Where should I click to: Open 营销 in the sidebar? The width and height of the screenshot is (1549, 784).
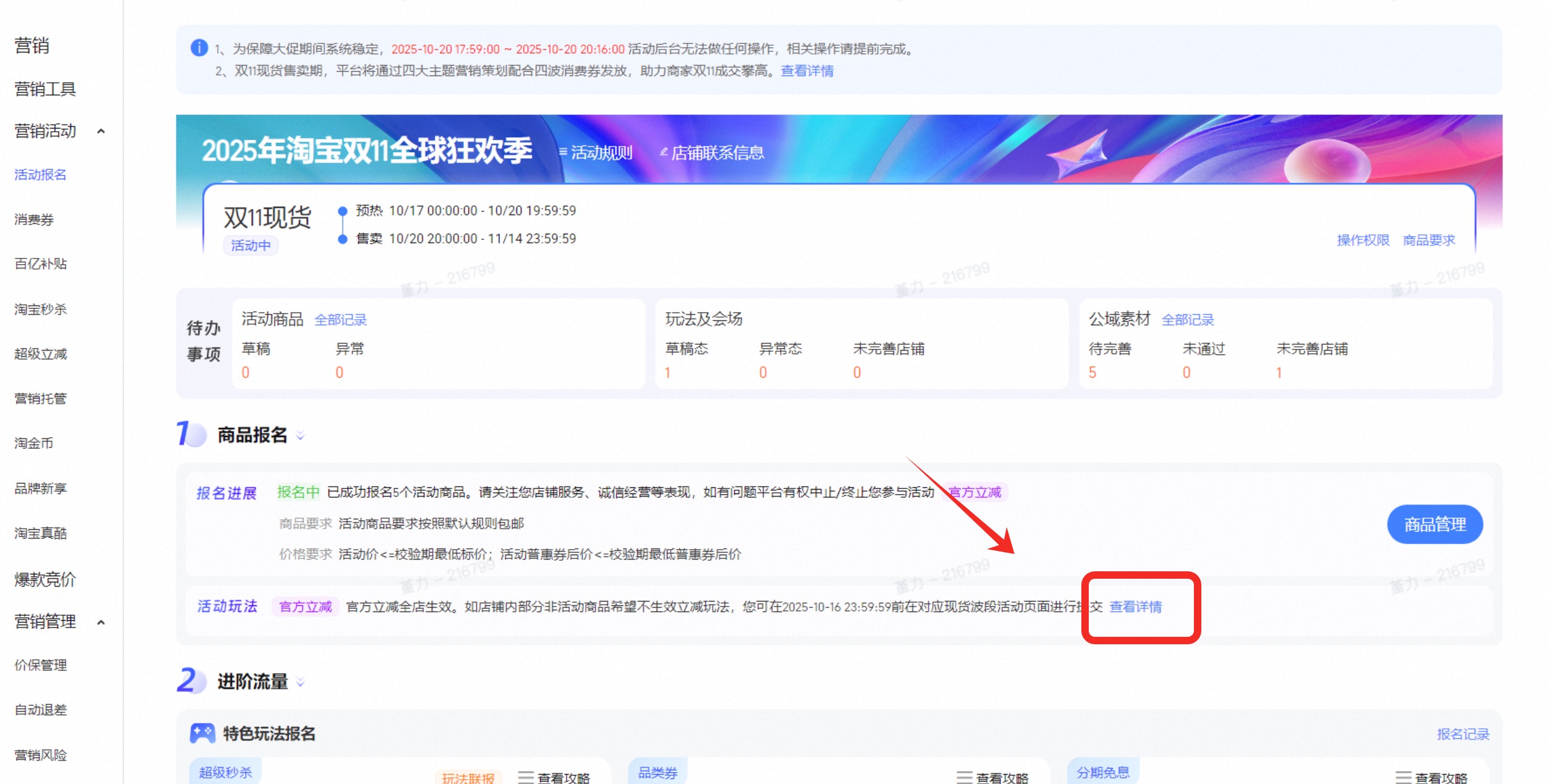point(32,45)
